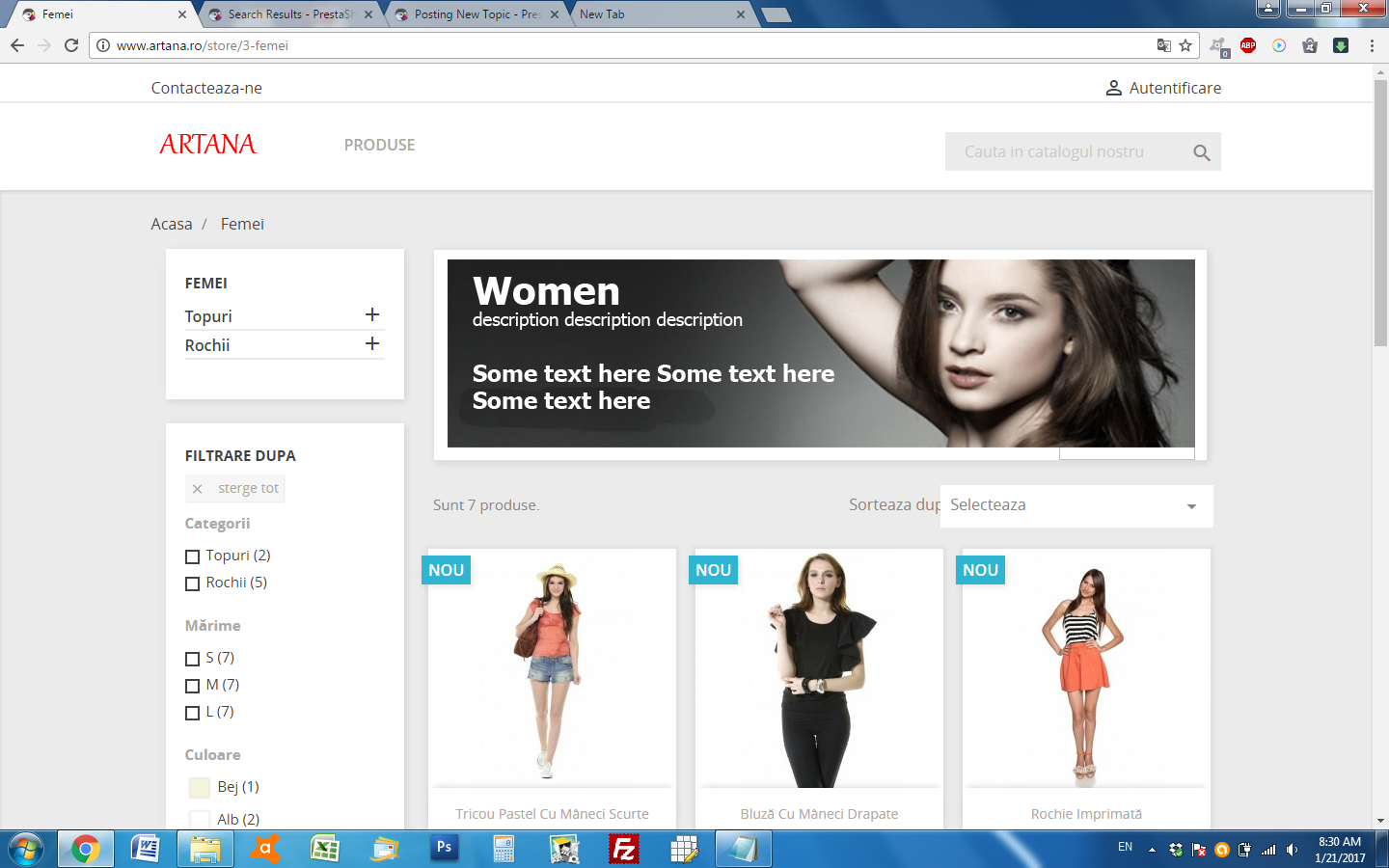Image resolution: width=1389 pixels, height=868 pixels.
Task: Check the Rochii (5) category filter
Action: click(x=192, y=583)
